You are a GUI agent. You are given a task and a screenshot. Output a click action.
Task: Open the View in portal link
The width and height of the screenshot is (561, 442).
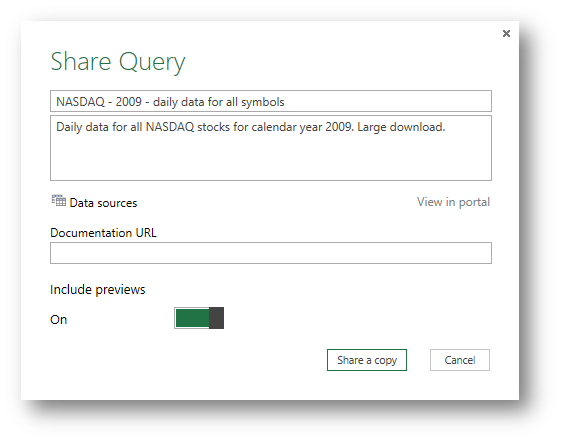(453, 202)
